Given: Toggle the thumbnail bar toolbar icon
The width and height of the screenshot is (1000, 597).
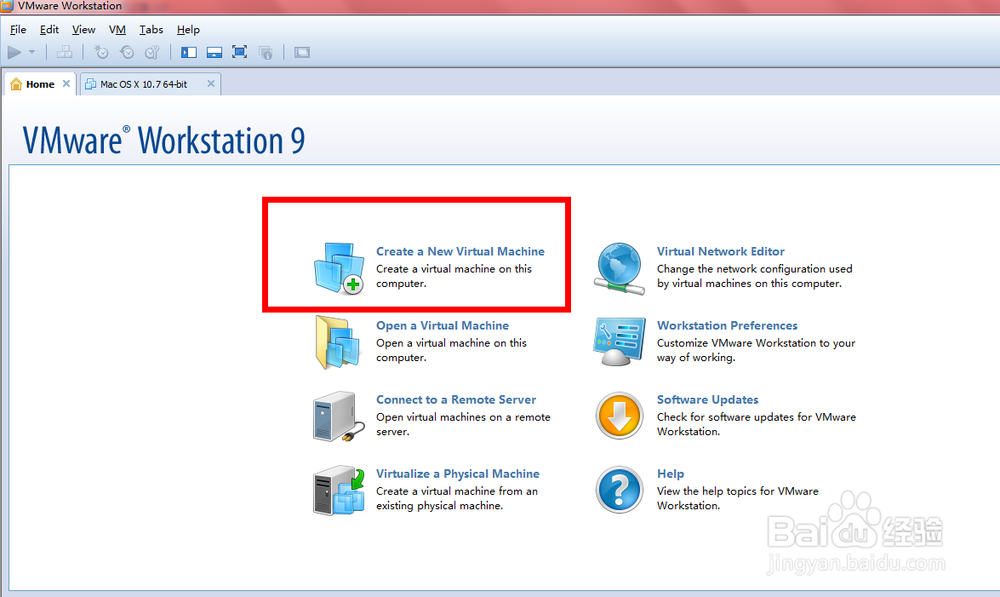Looking at the screenshot, I should [x=214, y=52].
